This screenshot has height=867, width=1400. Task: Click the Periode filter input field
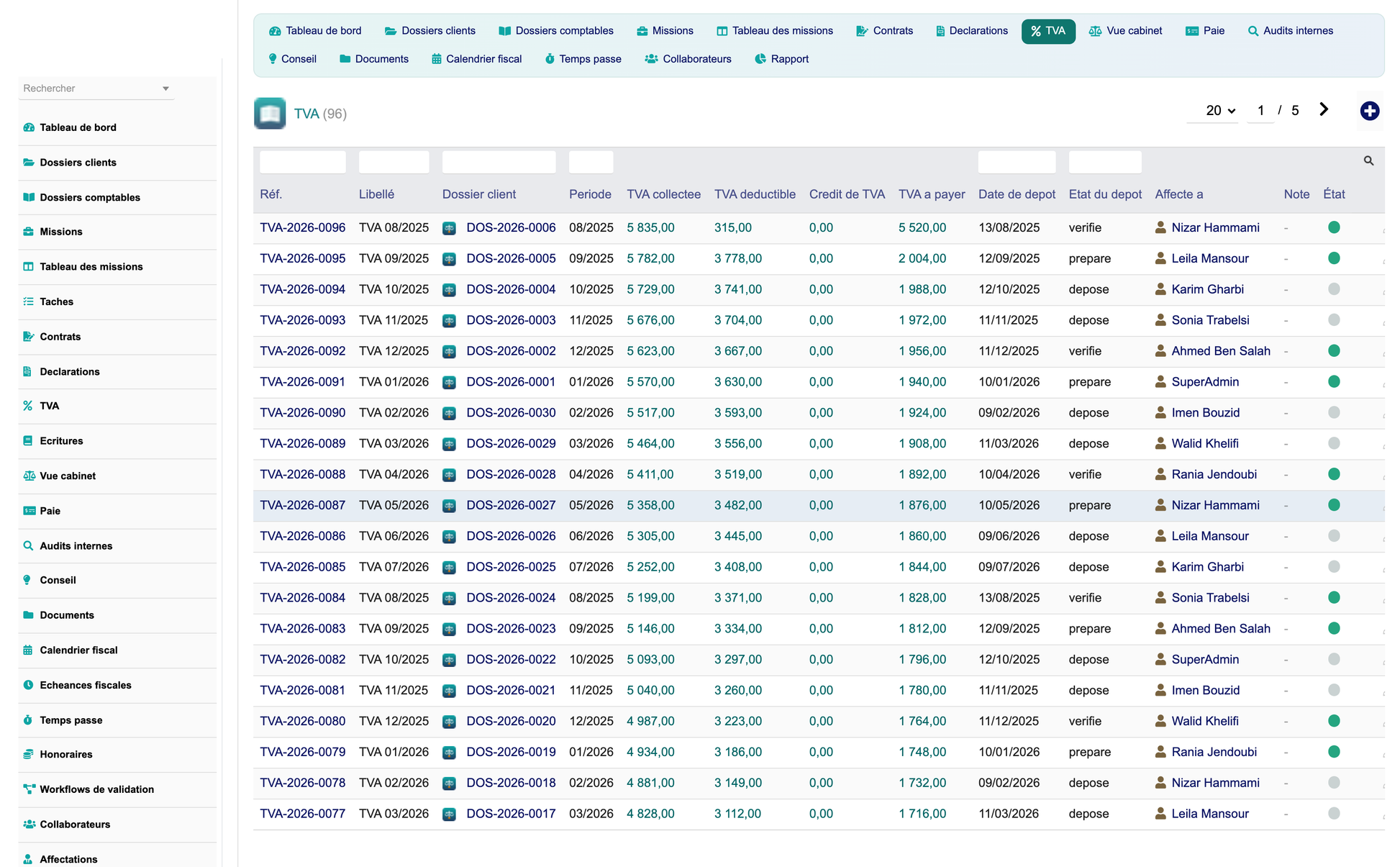click(591, 162)
